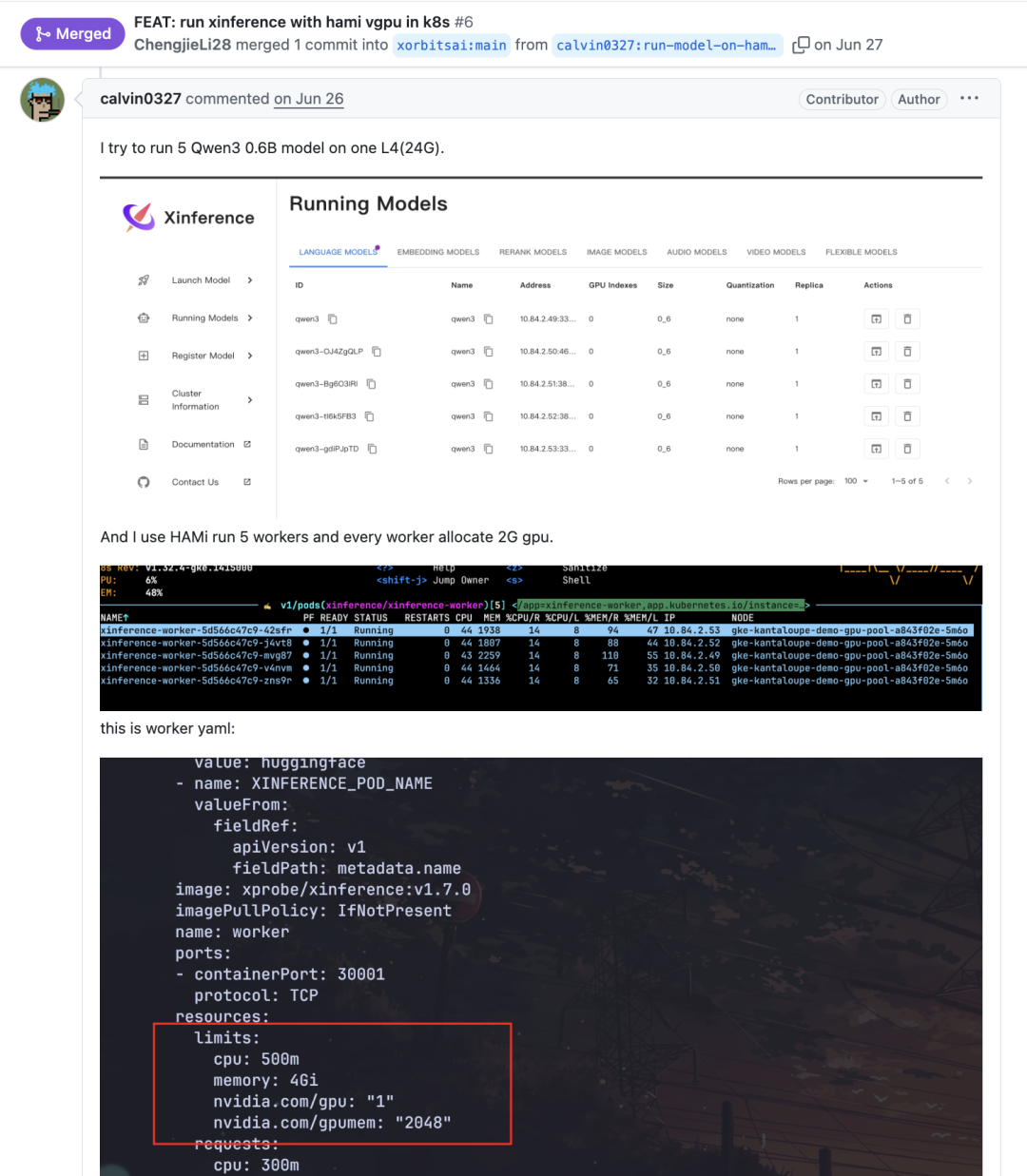1027x1176 pixels.
Task: Open calvin0327's profile from the comment header
Action: 141,99
